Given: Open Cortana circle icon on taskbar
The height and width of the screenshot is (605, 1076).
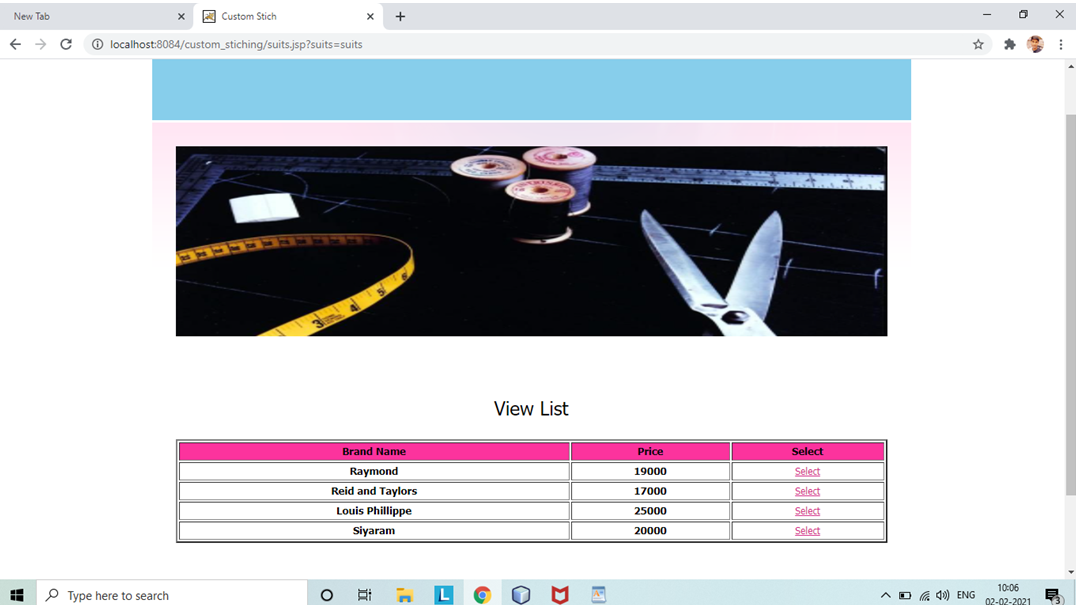Looking at the screenshot, I should click(327, 595).
